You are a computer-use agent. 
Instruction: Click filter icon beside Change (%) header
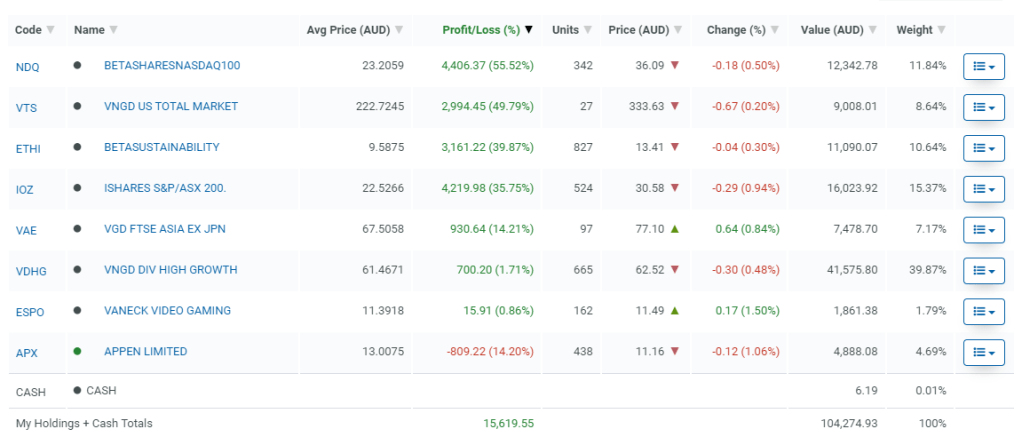pyautogui.click(x=774, y=30)
